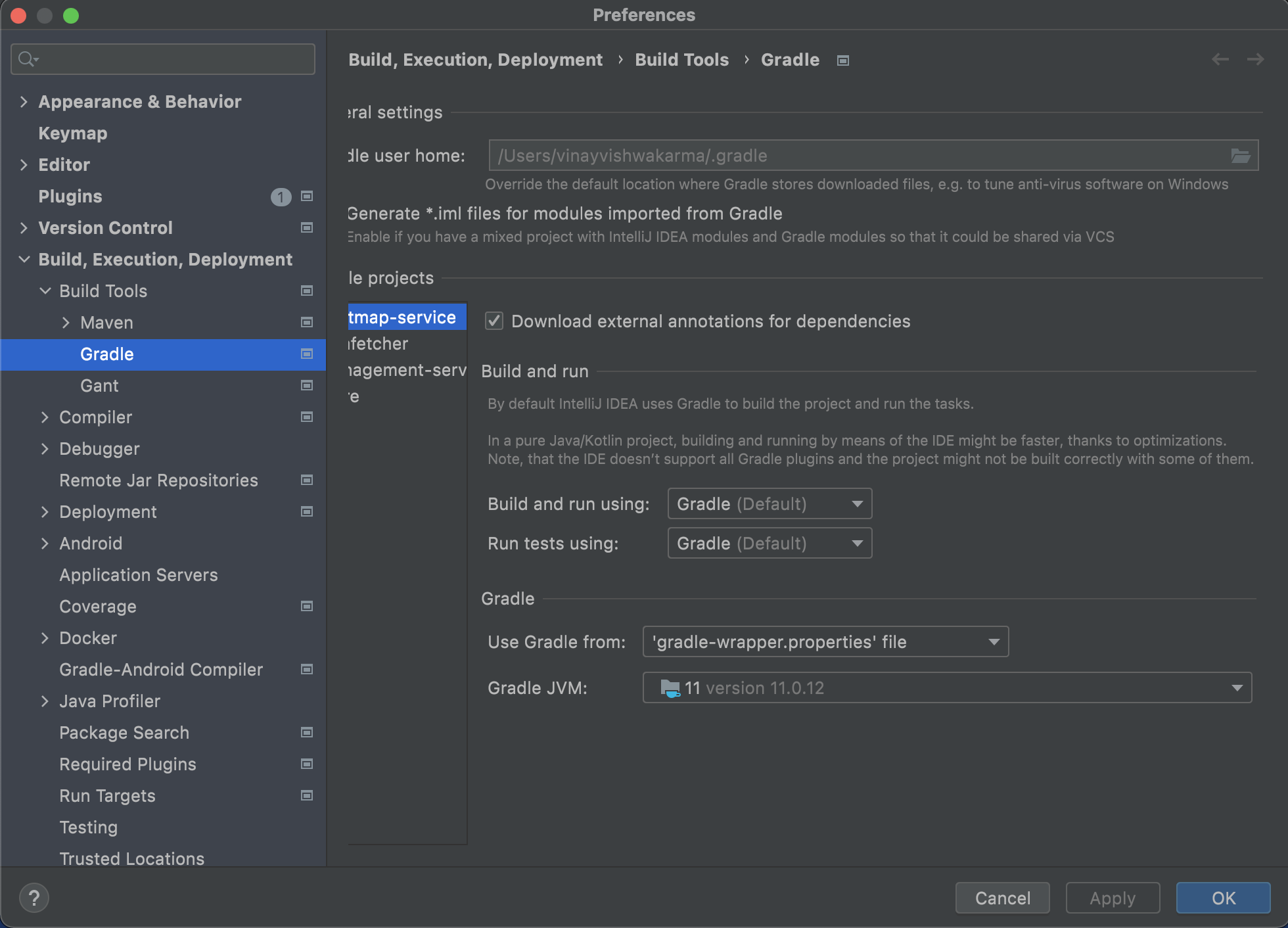Viewport: 1288px width, 928px height.
Task: Open the Gradle JVM dropdown
Action: [947, 687]
